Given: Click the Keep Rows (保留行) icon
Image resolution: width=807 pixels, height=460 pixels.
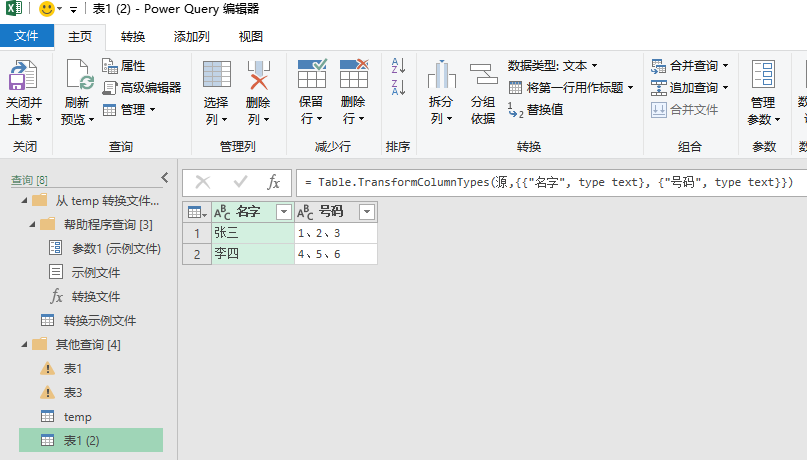Looking at the screenshot, I should [x=312, y=74].
